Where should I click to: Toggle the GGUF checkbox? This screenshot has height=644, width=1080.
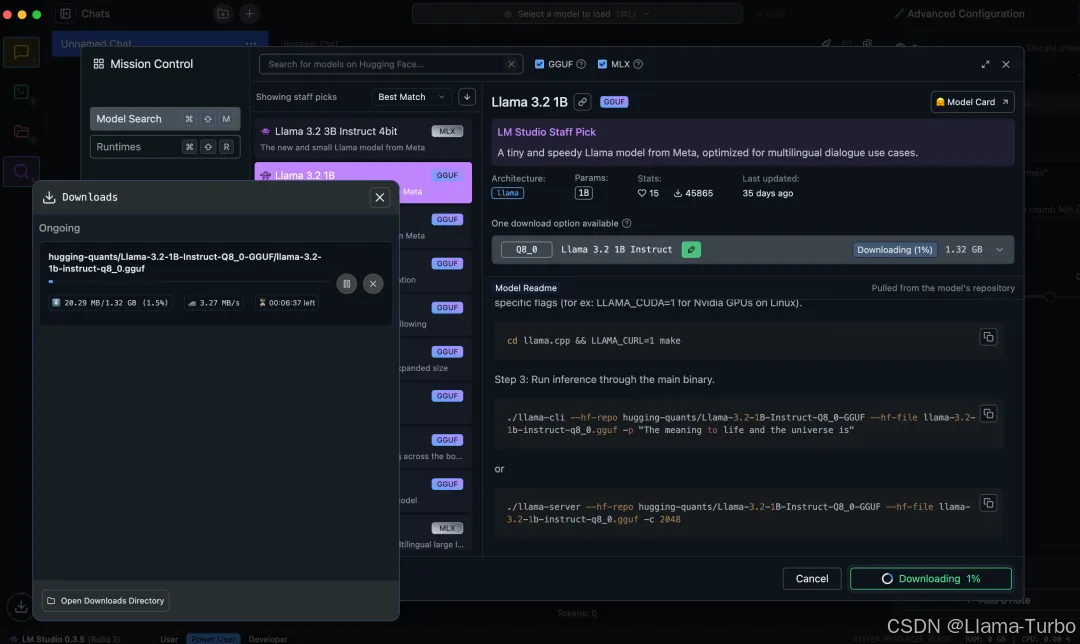pyautogui.click(x=539, y=64)
